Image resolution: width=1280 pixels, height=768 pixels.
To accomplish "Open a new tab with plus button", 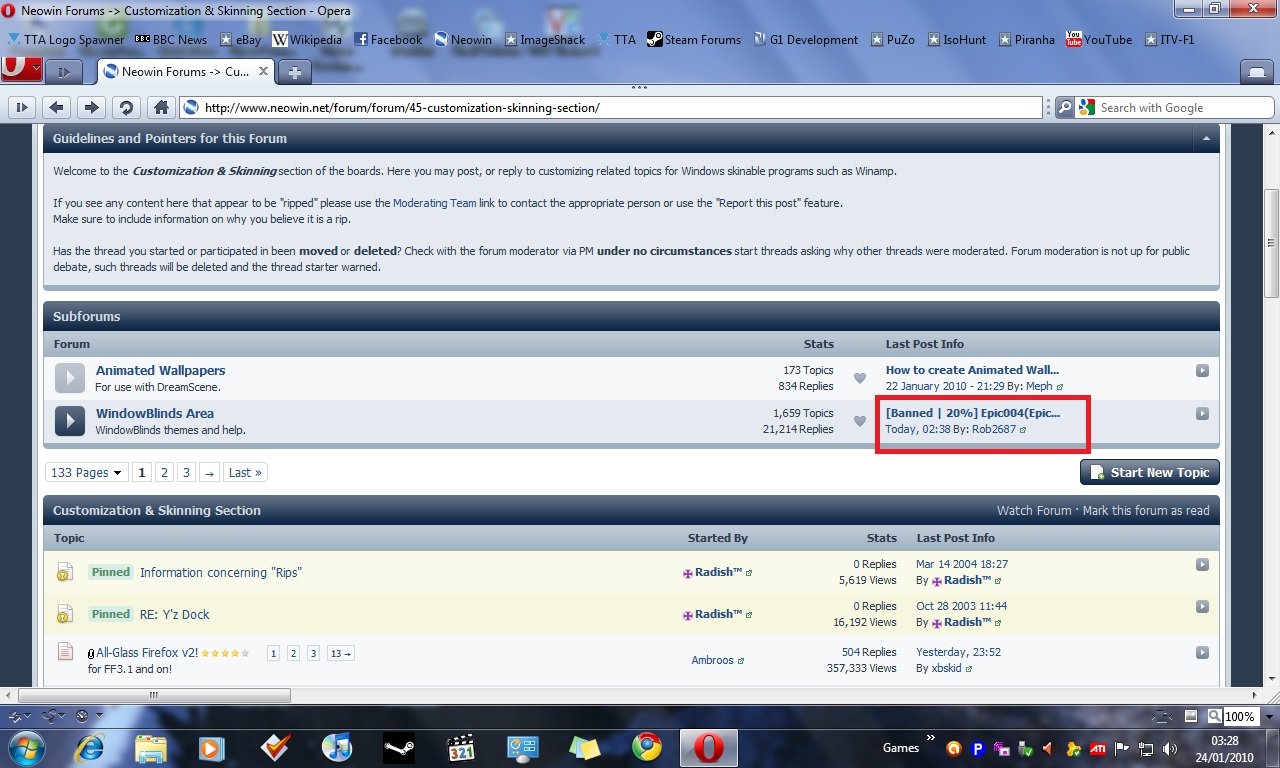I will [293, 72].
